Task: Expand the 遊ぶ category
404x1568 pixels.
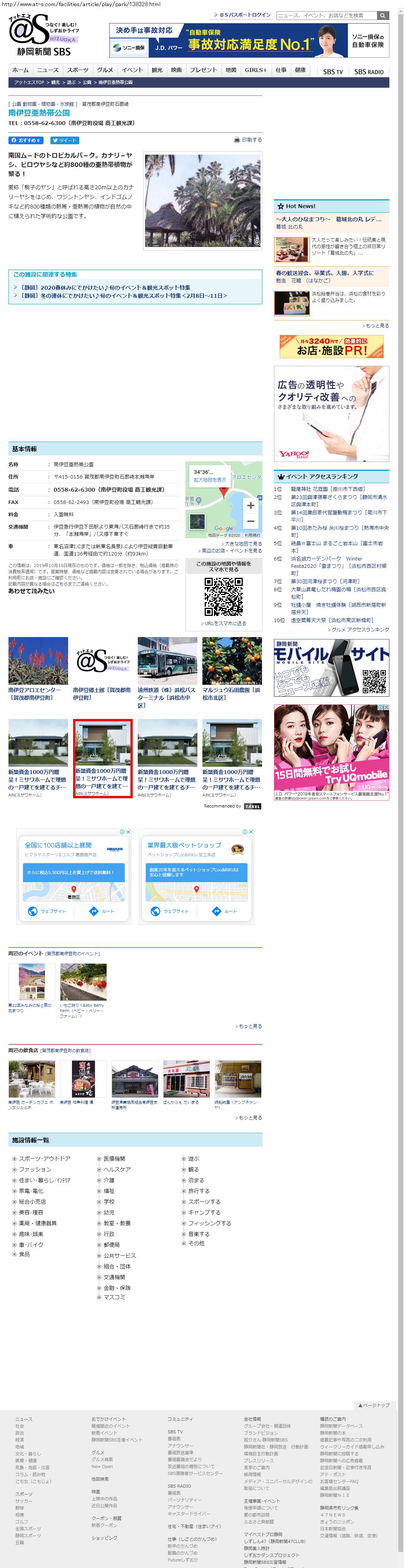Action: pos(184,1159)
